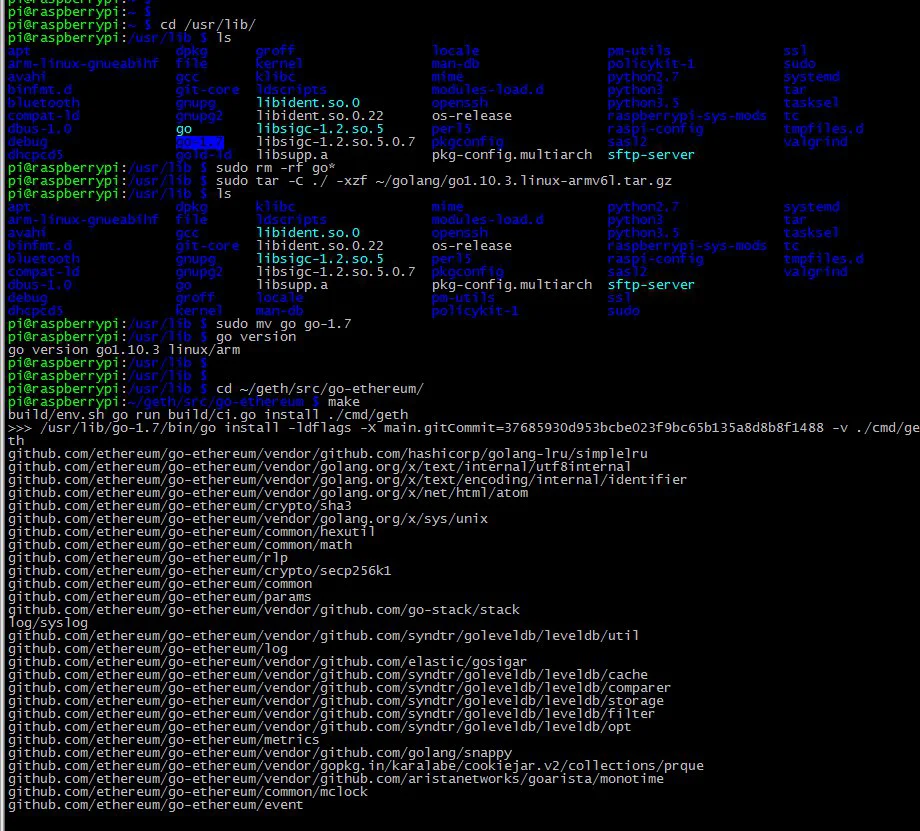920x831 pixels.
Task: Click the 'goleveldb/leveldb/opt' build line
Action: point(319,727)
